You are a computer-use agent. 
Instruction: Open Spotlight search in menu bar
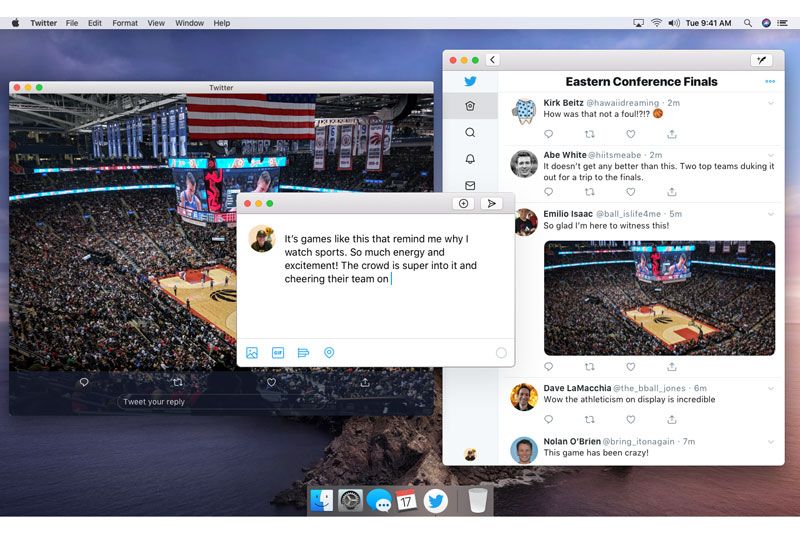[x=747, y=23]
